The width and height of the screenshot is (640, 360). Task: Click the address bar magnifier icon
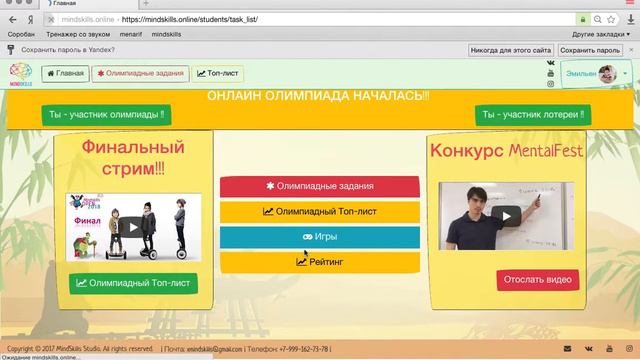(598, 20)
